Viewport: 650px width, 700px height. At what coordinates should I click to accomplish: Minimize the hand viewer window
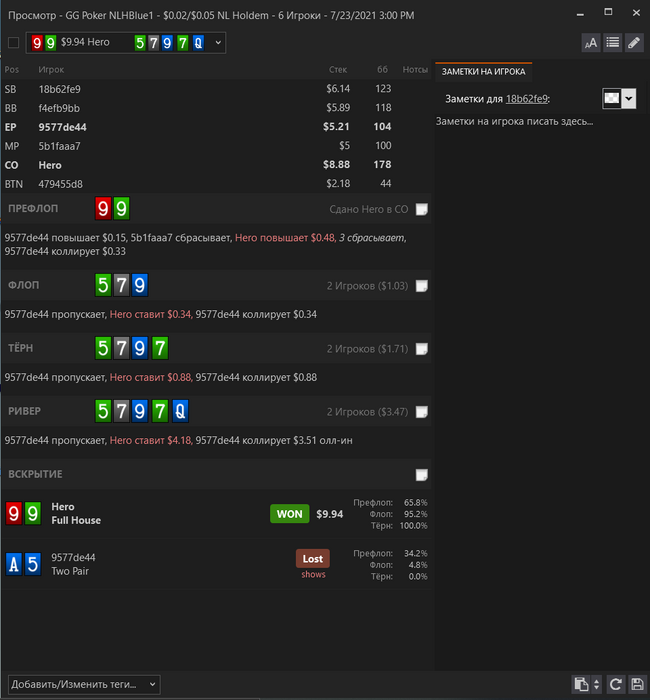click(x=580, y=14)
